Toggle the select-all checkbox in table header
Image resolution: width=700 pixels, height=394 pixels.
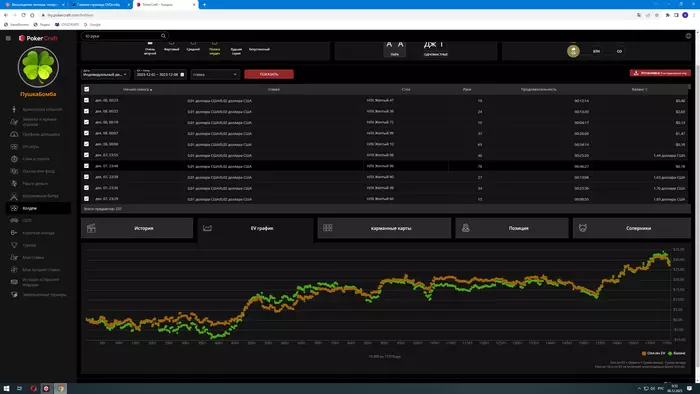(x=87, y=89)
